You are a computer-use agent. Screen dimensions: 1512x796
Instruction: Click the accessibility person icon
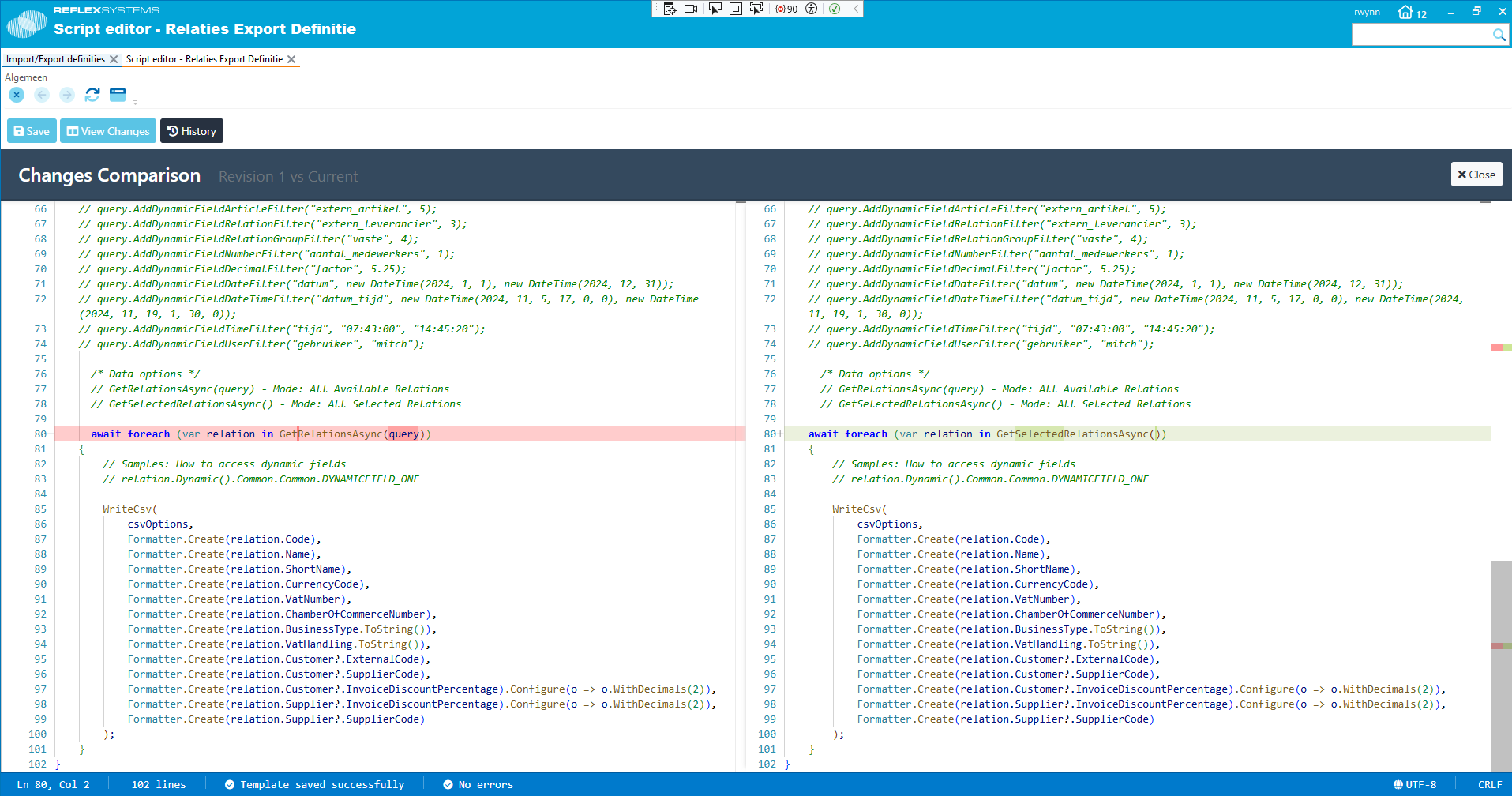[811, 9]
